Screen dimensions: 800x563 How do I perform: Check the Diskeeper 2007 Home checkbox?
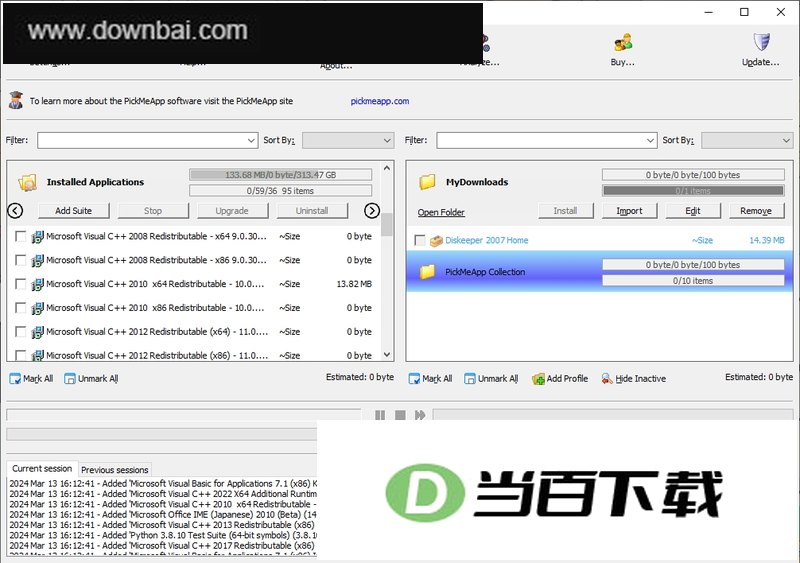[419, 240]
